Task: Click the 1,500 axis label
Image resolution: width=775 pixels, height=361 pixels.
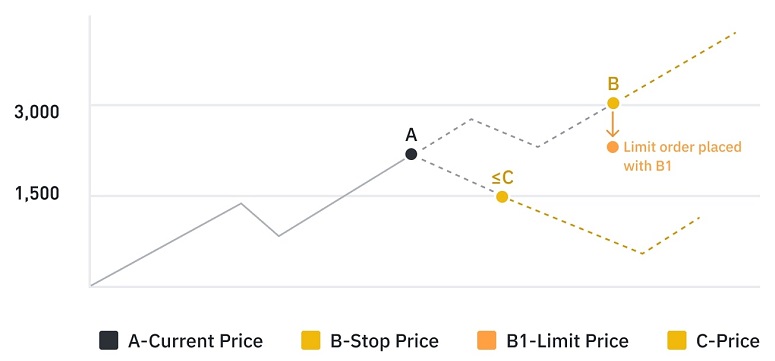Action: coord(37,194)
